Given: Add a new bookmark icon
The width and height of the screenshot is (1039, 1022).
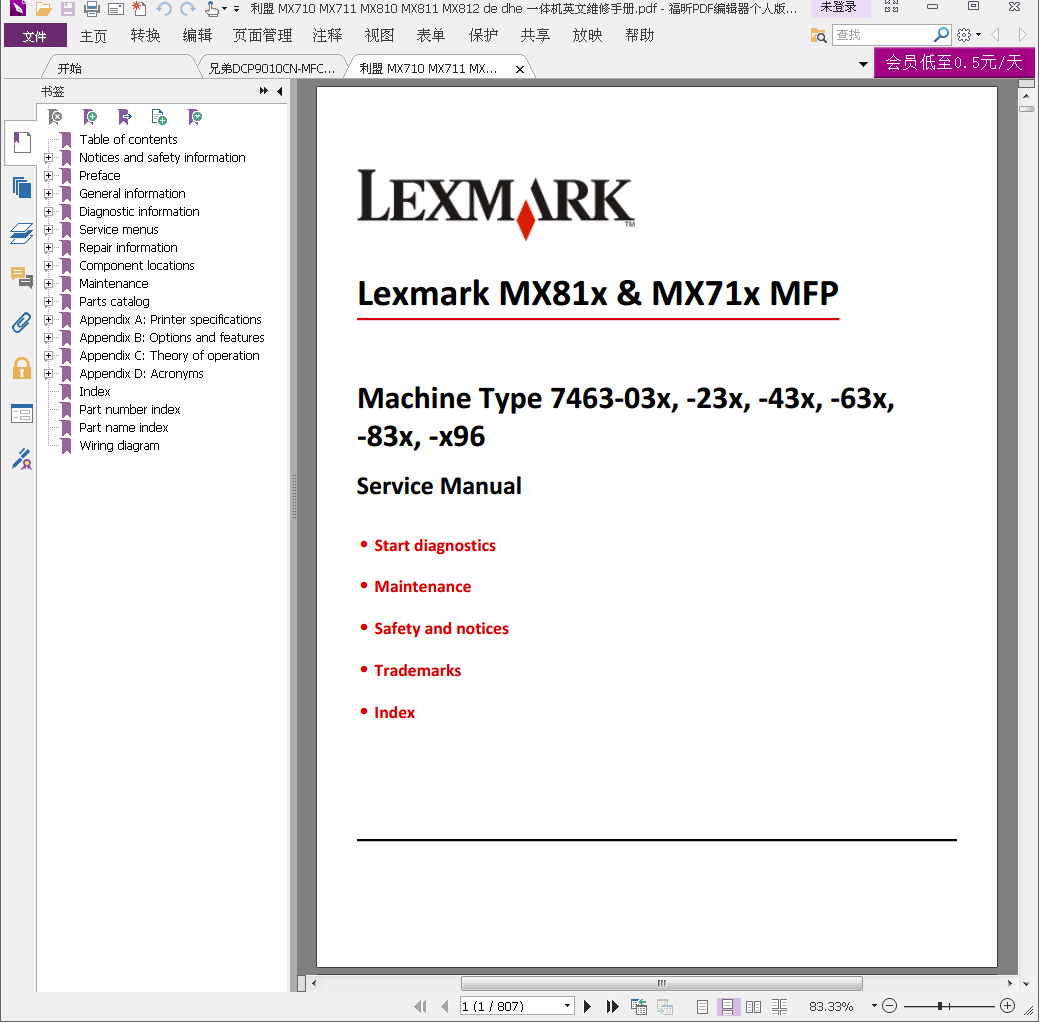Looking at the screenshot, I should pos(90,117).
